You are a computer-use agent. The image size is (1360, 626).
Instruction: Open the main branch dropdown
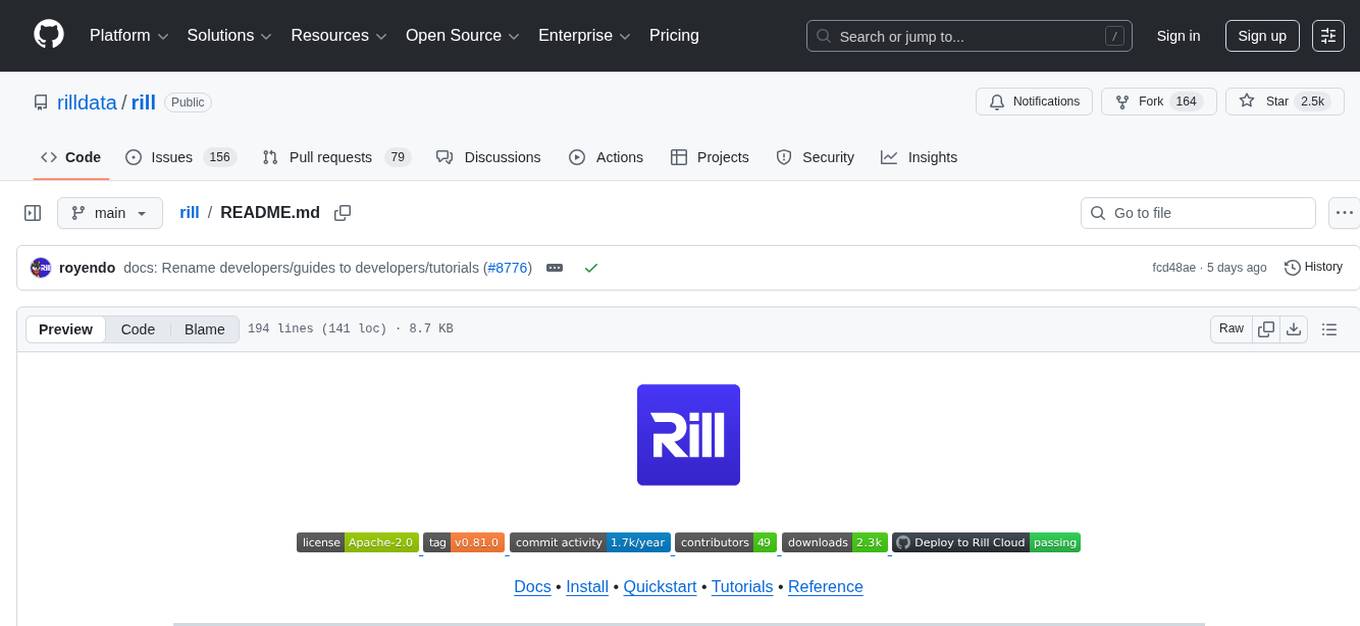click(110, 212)
